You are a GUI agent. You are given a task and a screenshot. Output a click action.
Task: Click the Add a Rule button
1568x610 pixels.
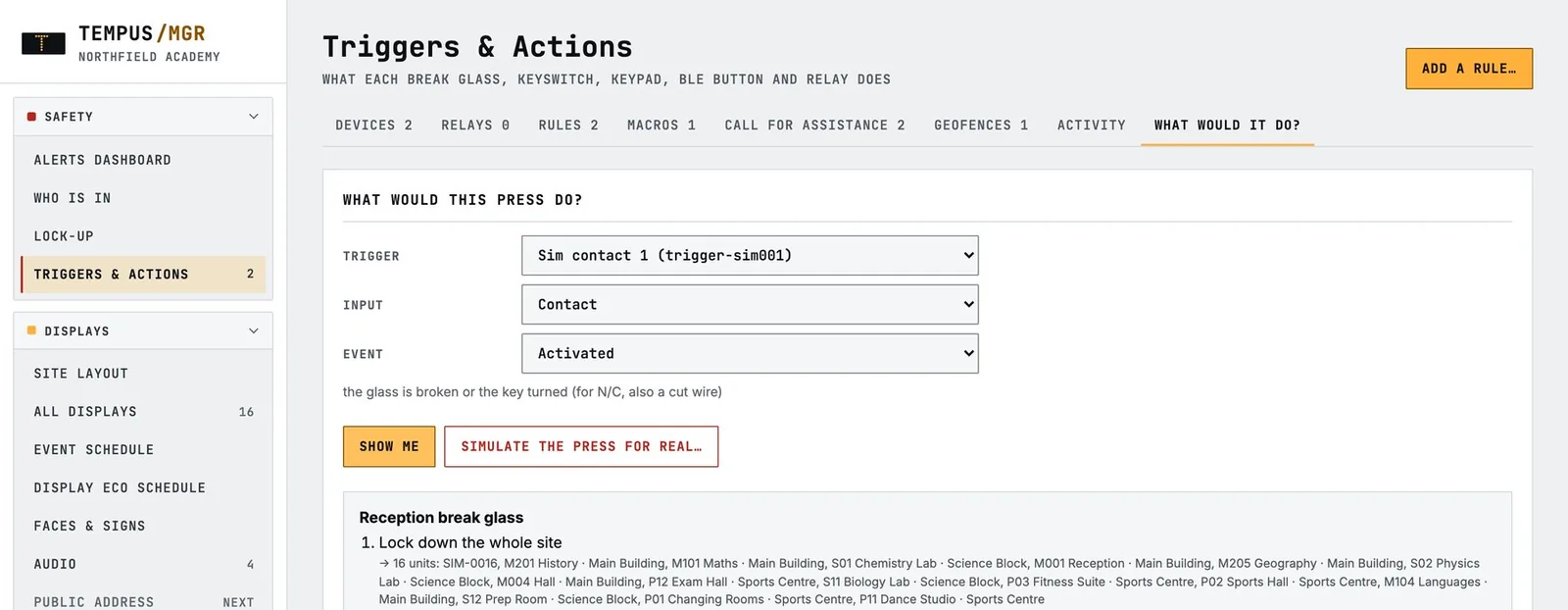point(1469,69)
